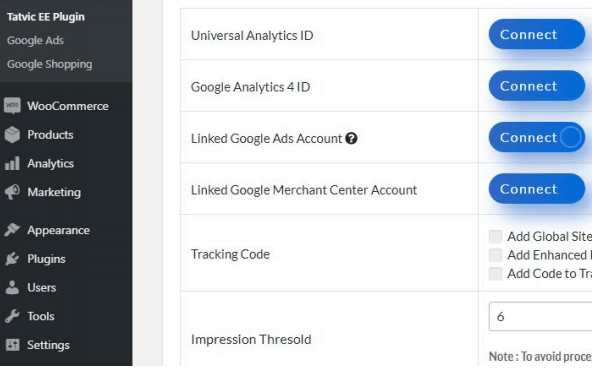The image size is (592, 372).
Task: Select the Tools wrench icon
Action: [12, 316]
